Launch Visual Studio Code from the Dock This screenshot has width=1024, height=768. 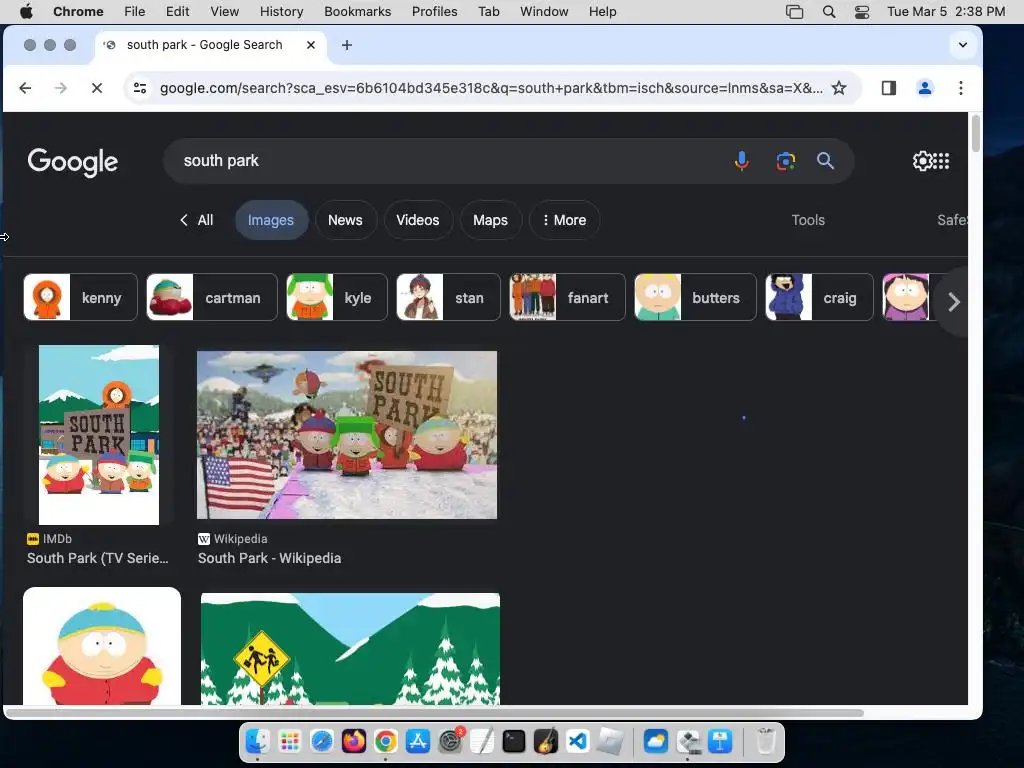pyautogui.click(x=578, y=741)
